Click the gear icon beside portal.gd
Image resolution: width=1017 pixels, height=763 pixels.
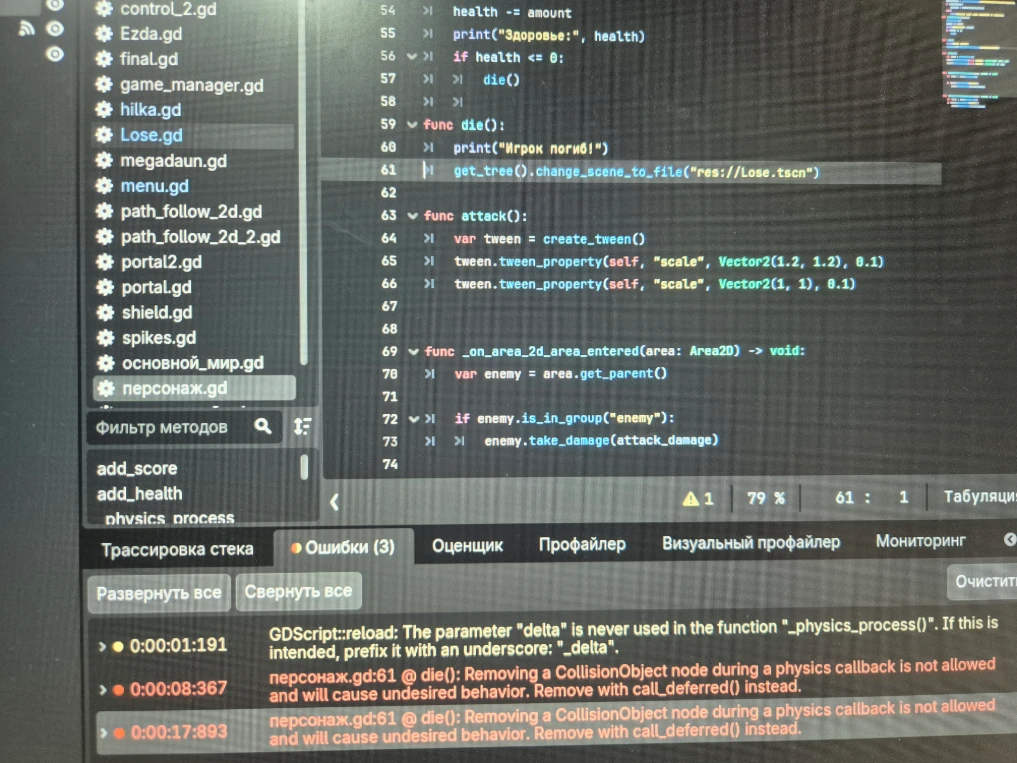click(104, 287)
